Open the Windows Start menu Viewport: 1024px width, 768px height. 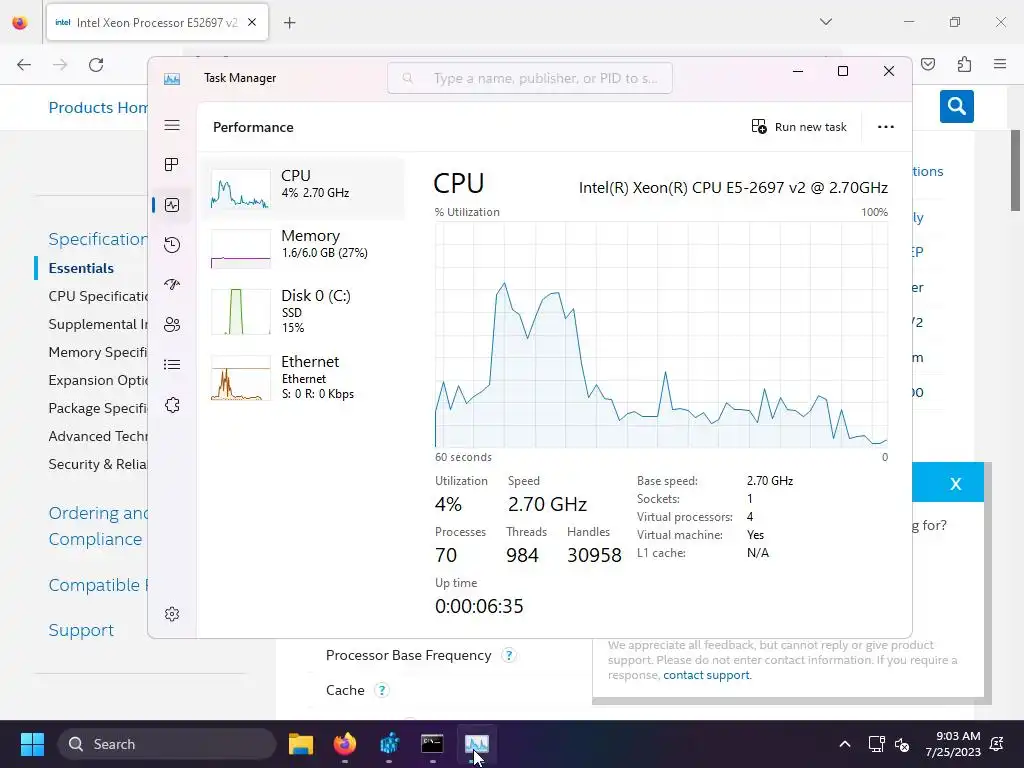coord(32,744)
